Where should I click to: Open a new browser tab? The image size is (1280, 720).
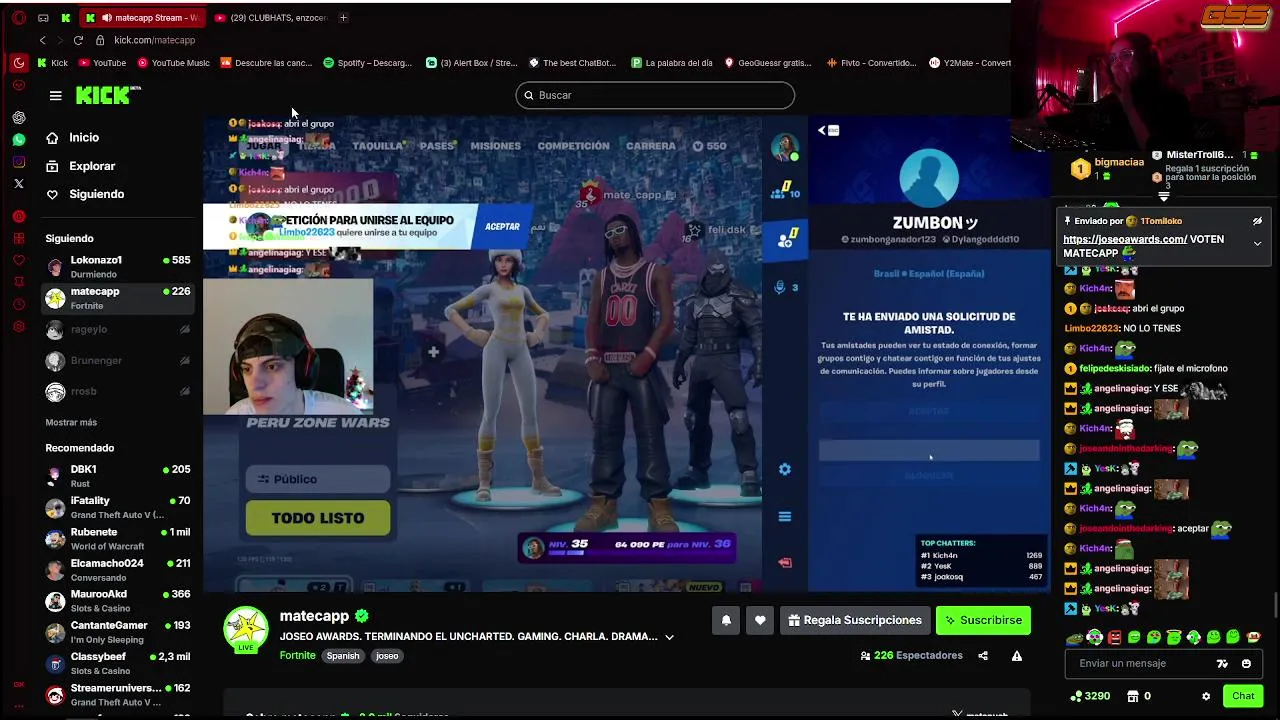click(343, 17)
